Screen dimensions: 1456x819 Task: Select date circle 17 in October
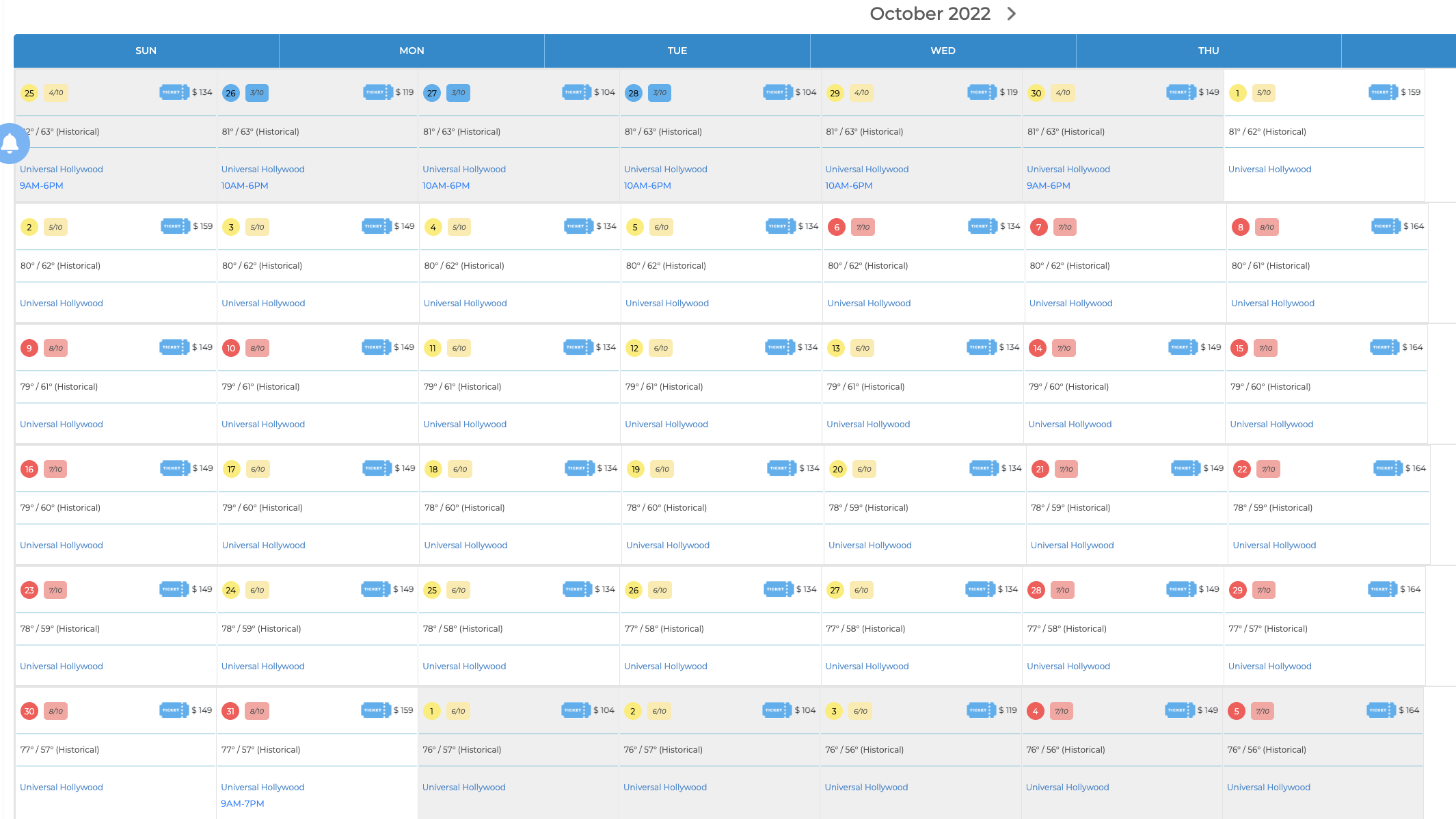(232, 469)
